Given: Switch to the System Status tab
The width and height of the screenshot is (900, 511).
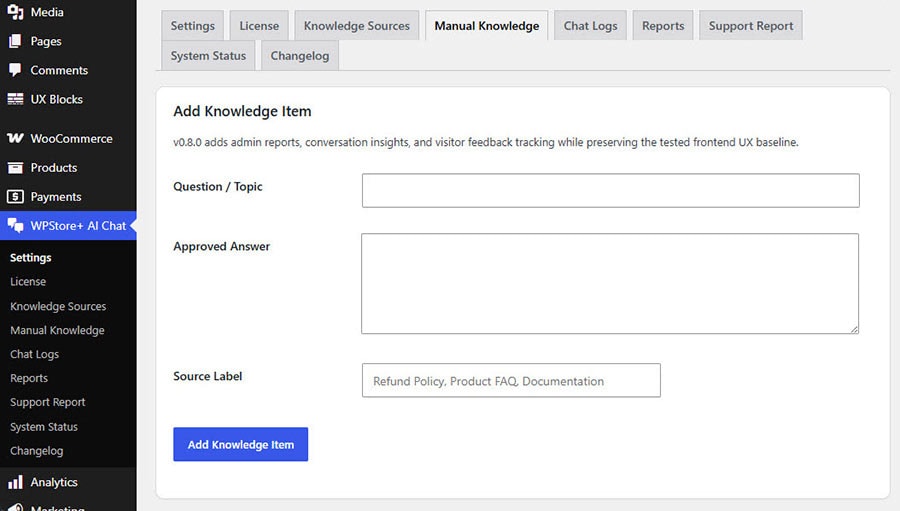Looking at the screenshot, I should 208,56.
